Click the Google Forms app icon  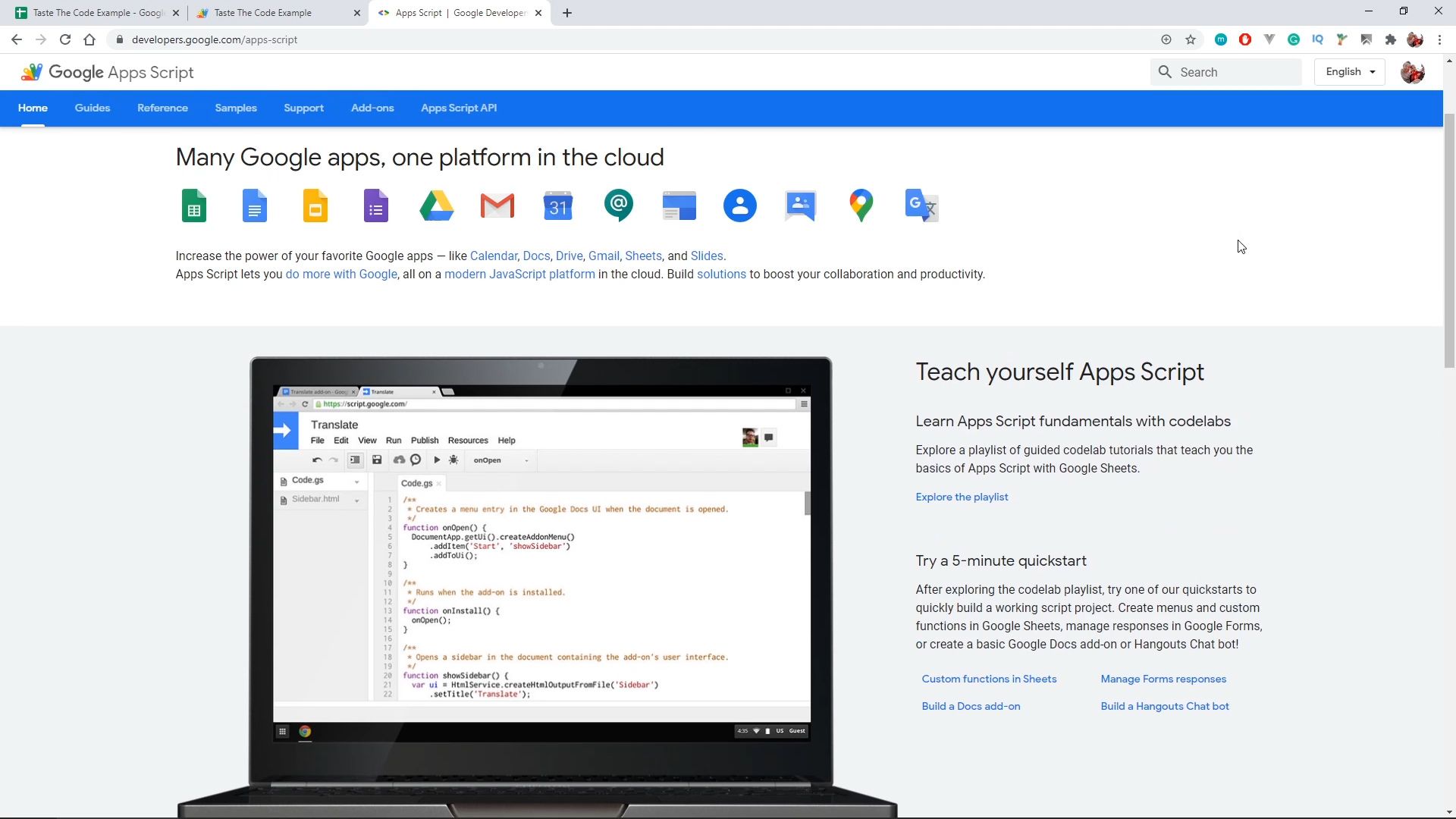[x=376, y=206]
